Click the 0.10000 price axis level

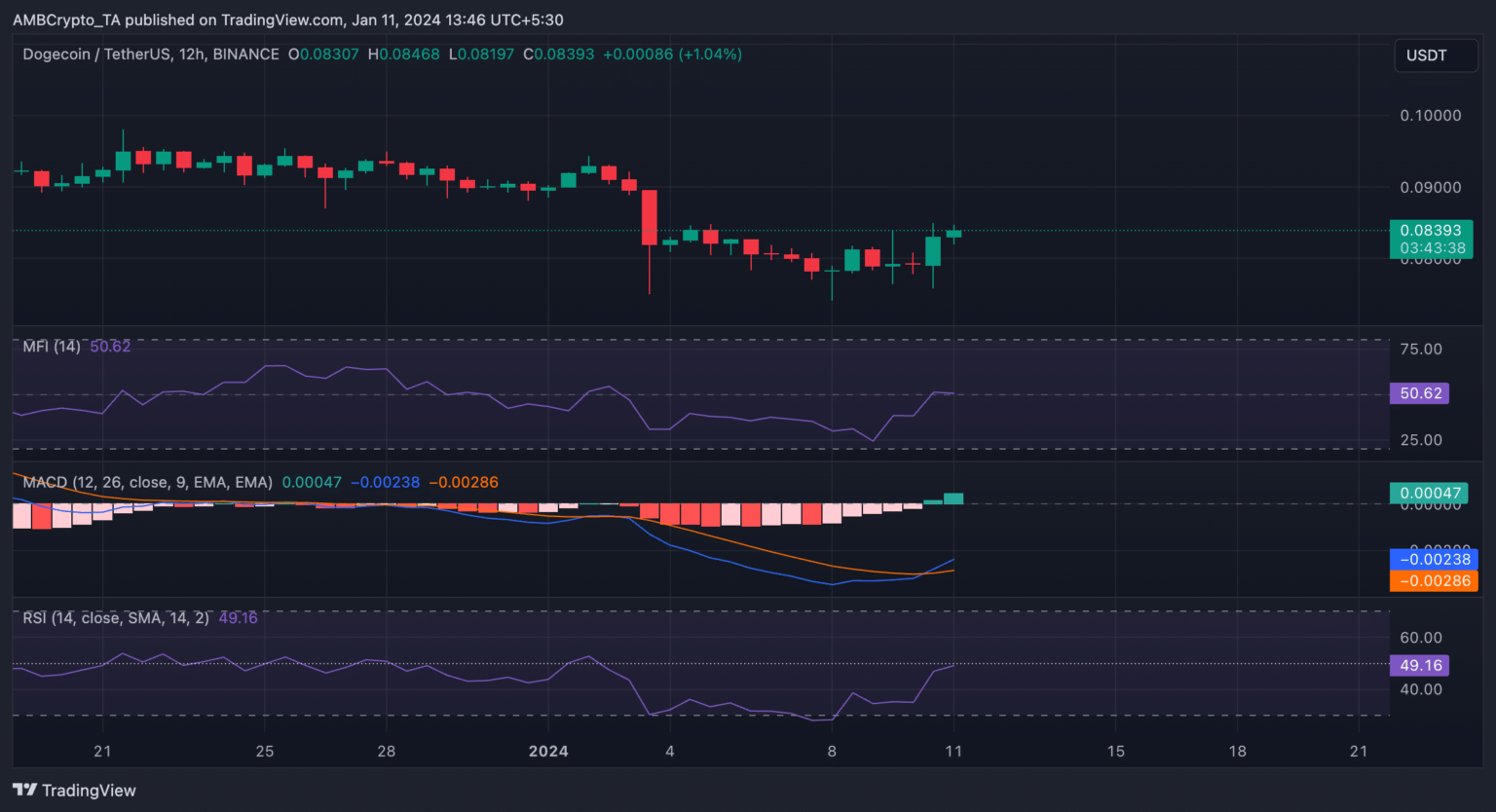(1430, 115)
